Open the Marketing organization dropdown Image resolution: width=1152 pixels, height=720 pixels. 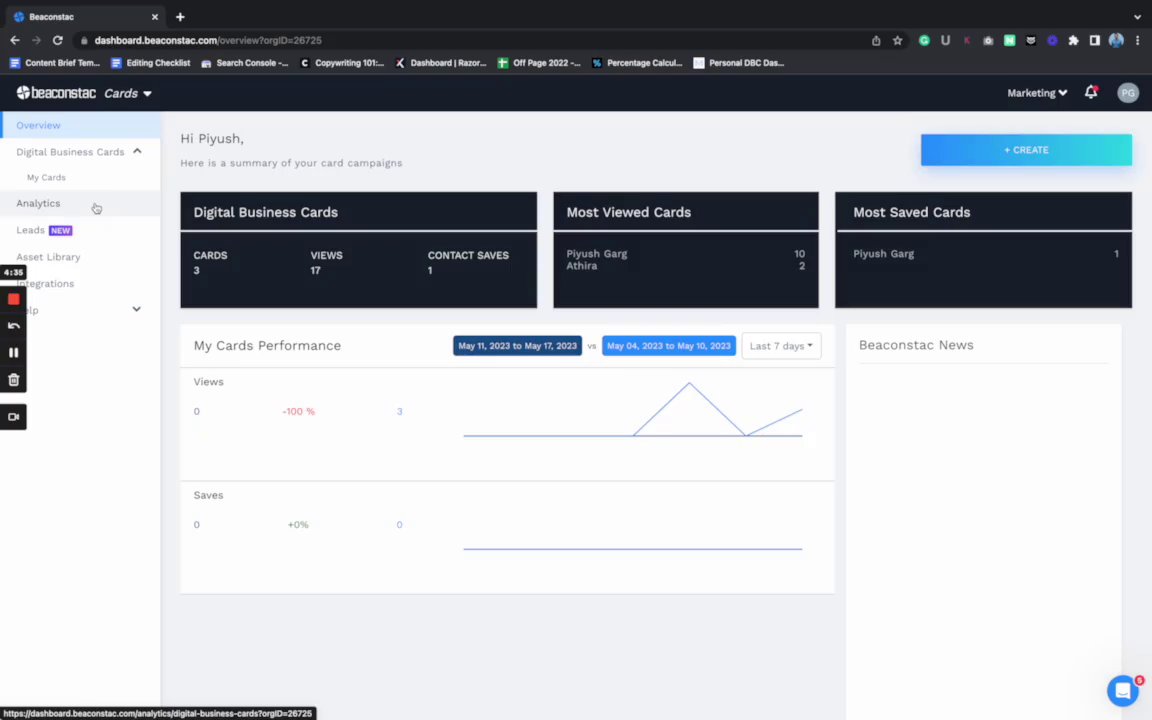[1037, 93]
